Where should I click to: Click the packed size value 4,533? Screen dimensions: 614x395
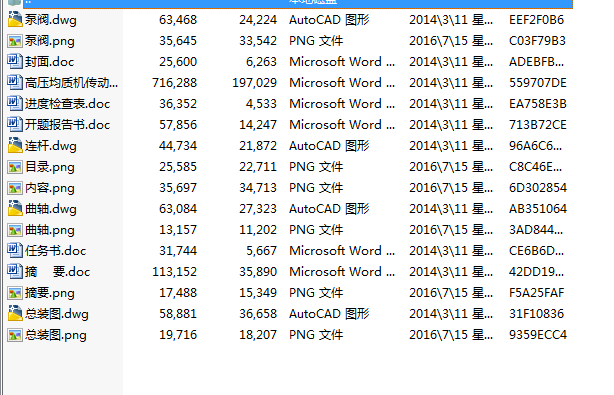(262, 104)
